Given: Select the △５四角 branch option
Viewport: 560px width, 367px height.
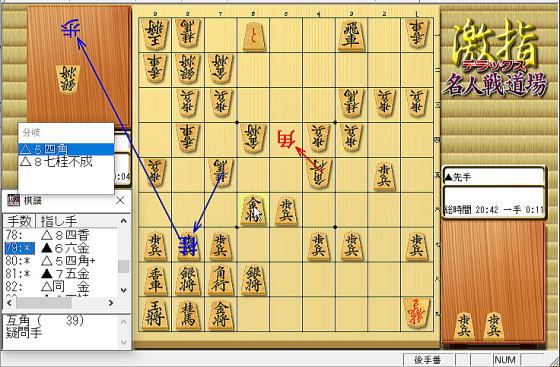Looking at the screenshot, I should pyautogui.click(x=66, y=149).
